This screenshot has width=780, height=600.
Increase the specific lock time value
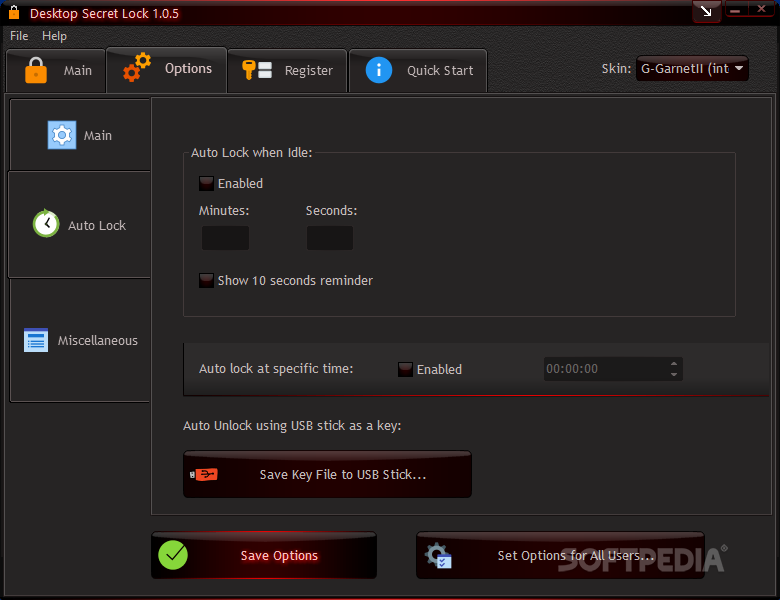(674, 364)
